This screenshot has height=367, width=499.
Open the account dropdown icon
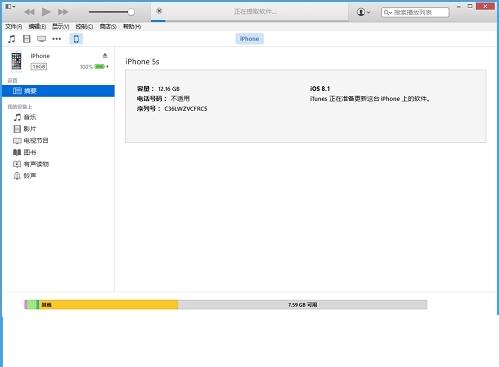pyautogui.click(x=364, y=12)
